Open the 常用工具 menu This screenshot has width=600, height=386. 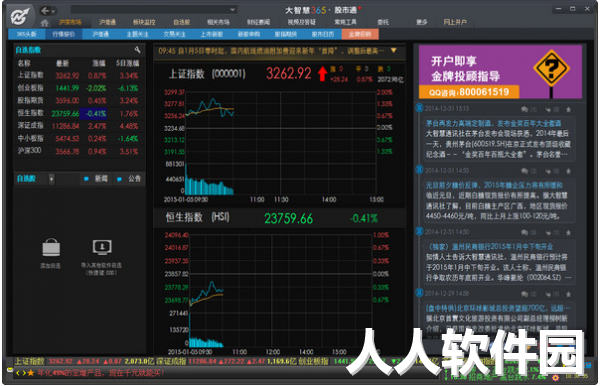346,22
